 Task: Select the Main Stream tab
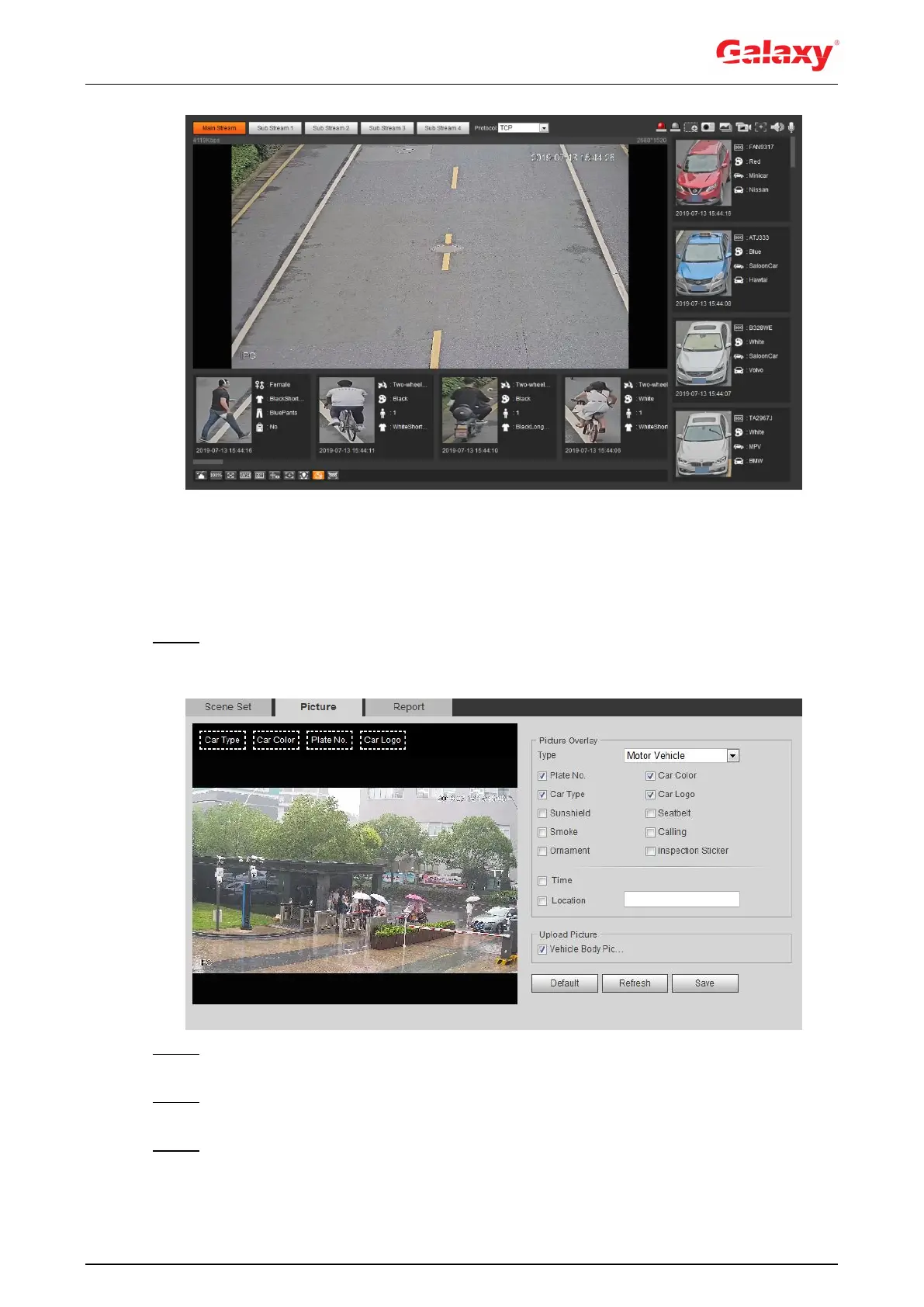pyautogui.click(x=220, y=128)
